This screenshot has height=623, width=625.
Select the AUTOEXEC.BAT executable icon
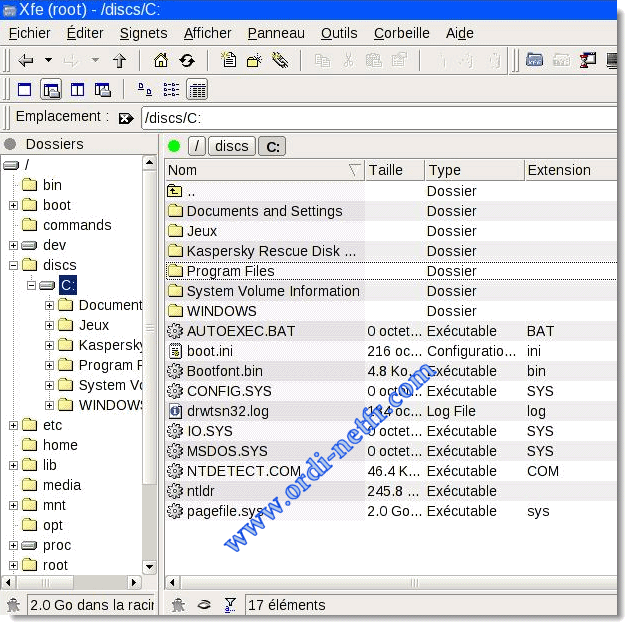tap(175, 331)
